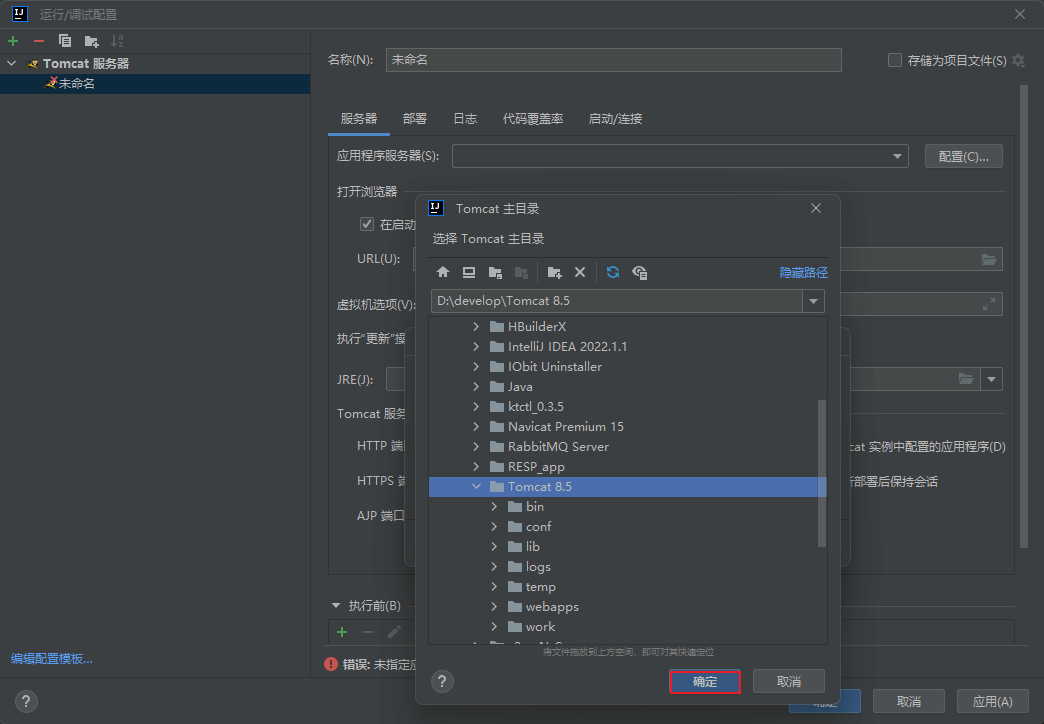Open help in run configuration window
1044x724 pixels.
[26, 701]
